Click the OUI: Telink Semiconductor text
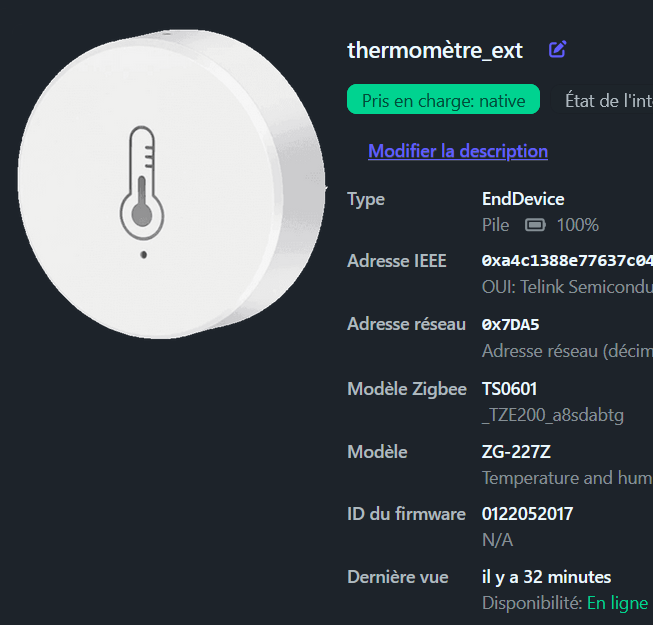Screen dimensions: 653x625 [x=567, y=287]
